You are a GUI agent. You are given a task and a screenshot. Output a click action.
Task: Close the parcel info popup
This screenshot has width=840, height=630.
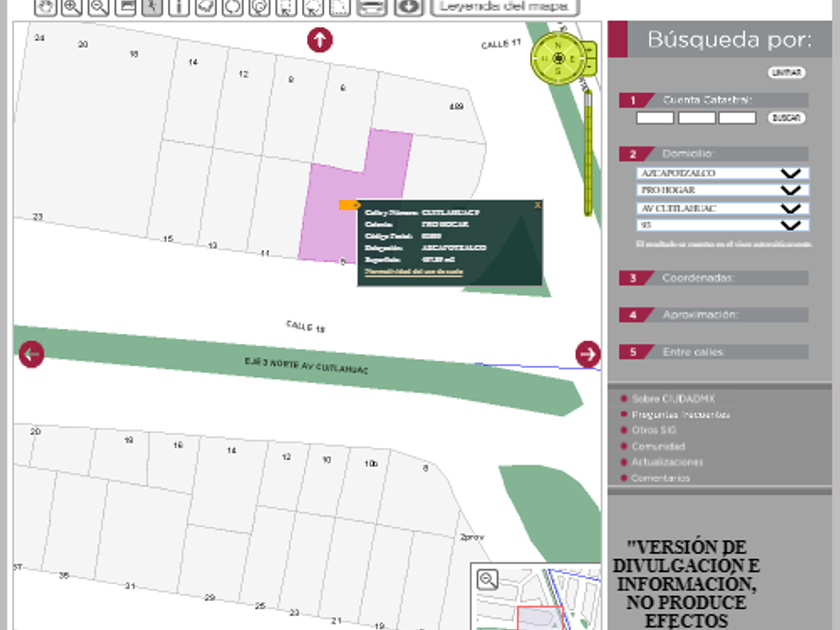(x=537, y=205)
